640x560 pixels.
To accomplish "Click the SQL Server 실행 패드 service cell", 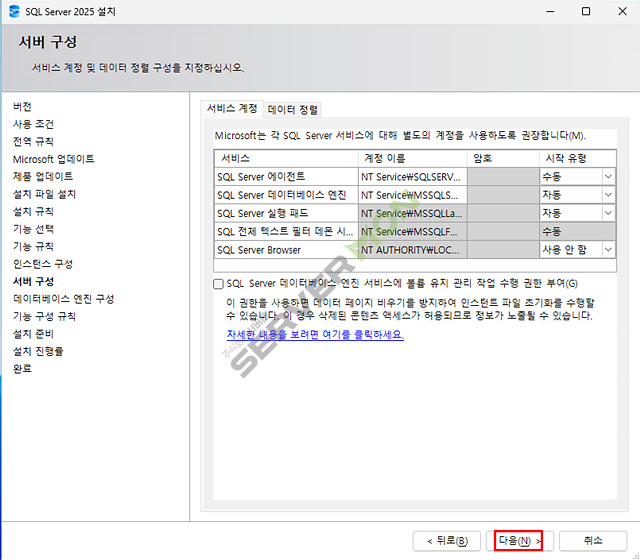I will [286, 213].
